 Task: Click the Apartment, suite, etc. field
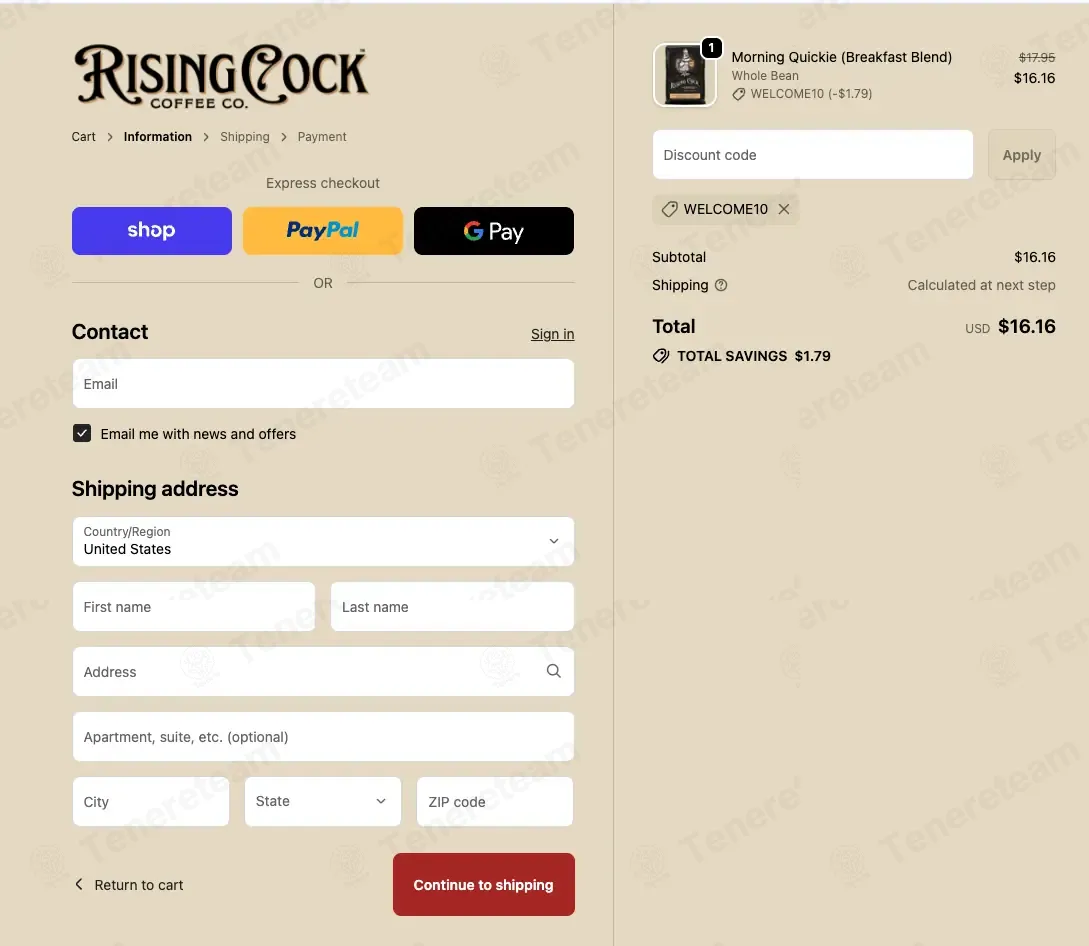[x=323, y=736]
